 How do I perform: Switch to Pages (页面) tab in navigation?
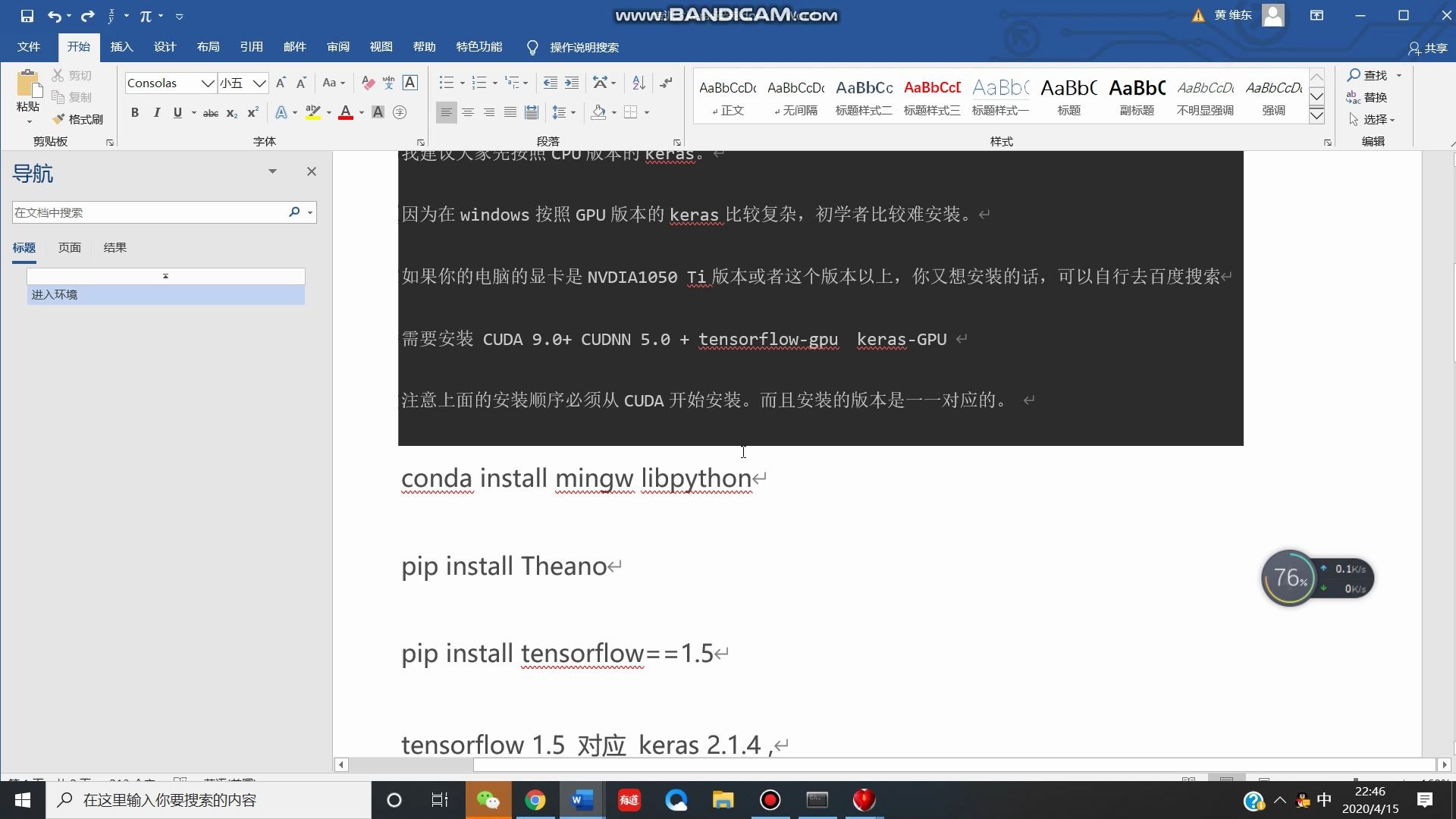(x=70, y=247)
